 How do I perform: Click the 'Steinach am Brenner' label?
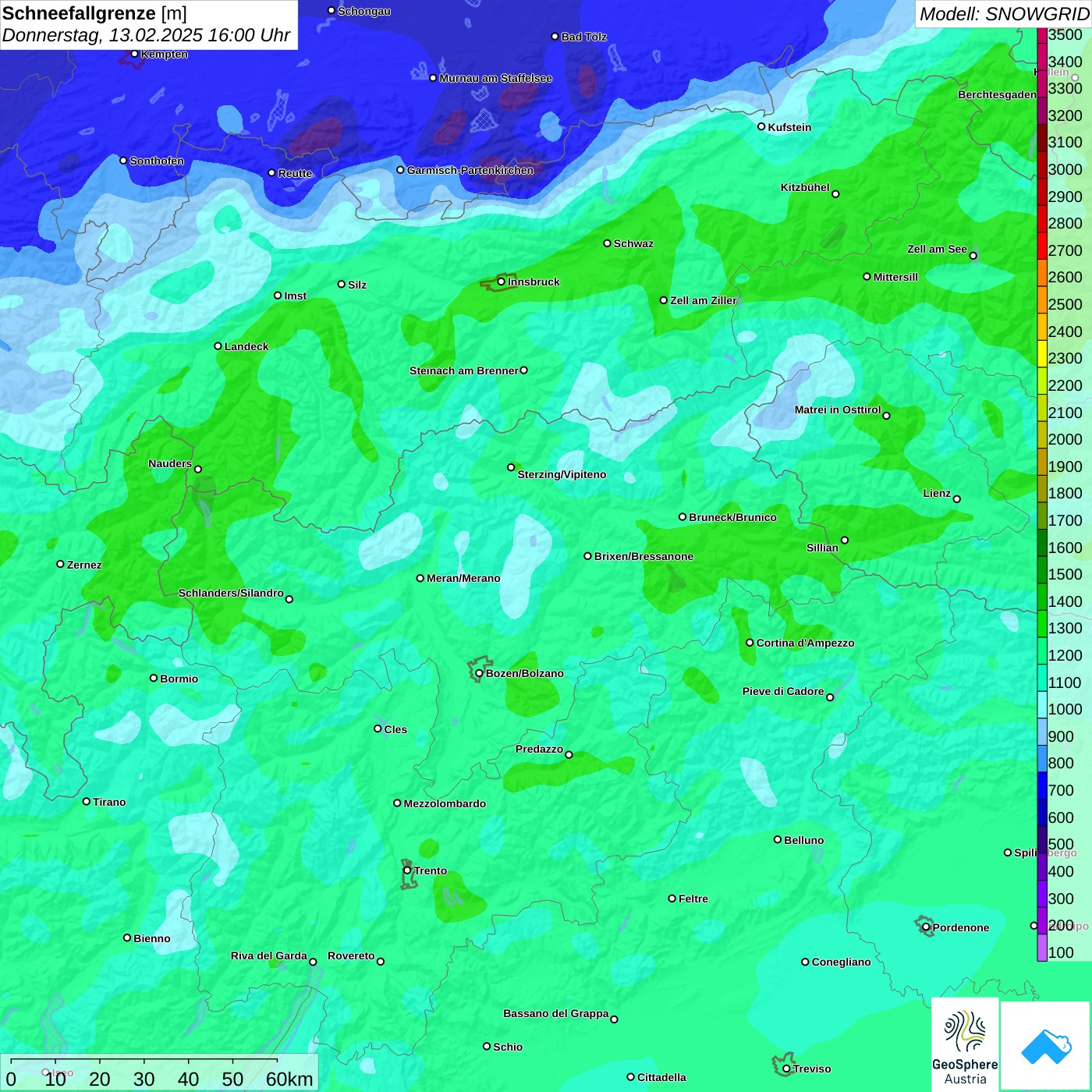point(464,370)
